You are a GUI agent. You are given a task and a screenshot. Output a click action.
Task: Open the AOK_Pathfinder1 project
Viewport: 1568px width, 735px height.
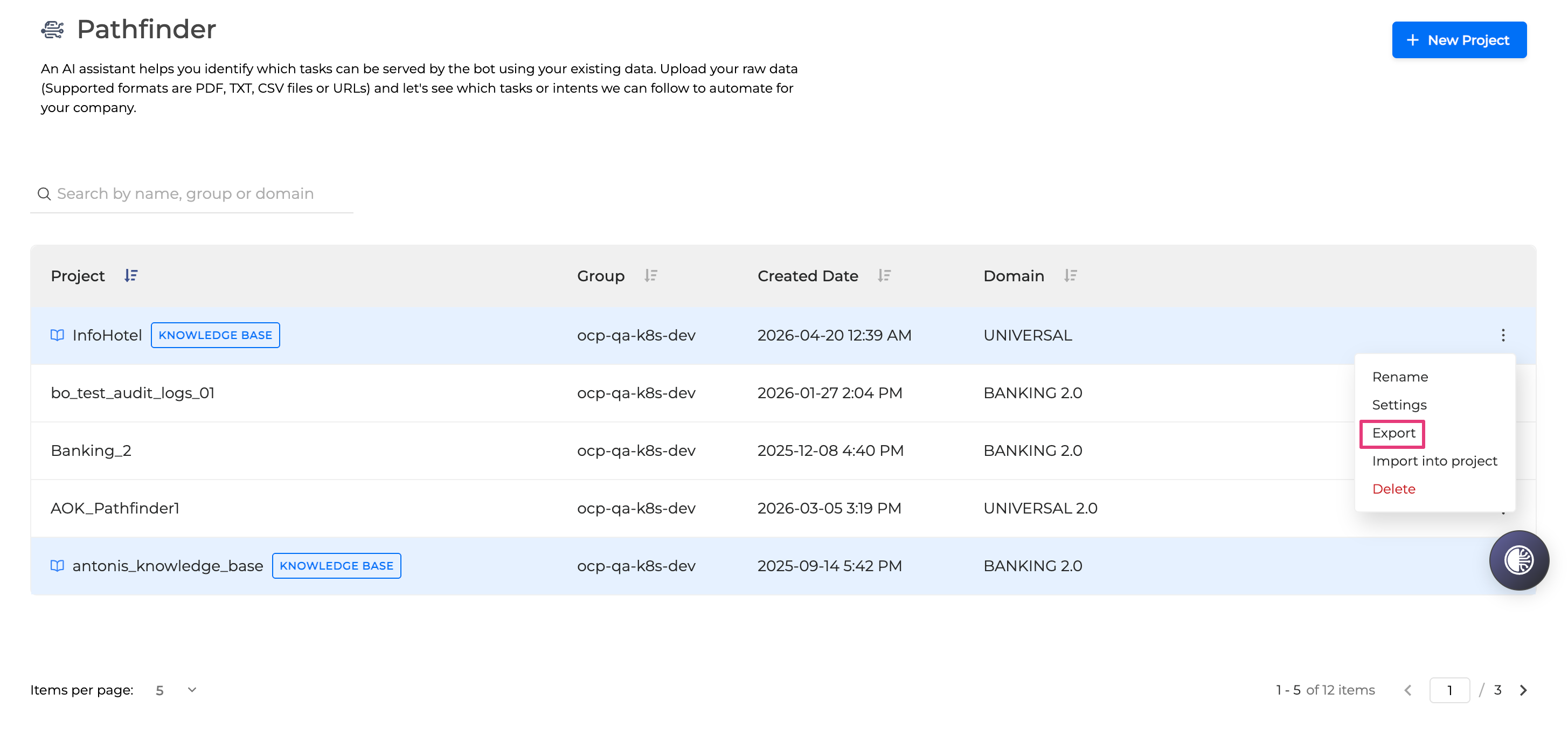coord(115,508)
